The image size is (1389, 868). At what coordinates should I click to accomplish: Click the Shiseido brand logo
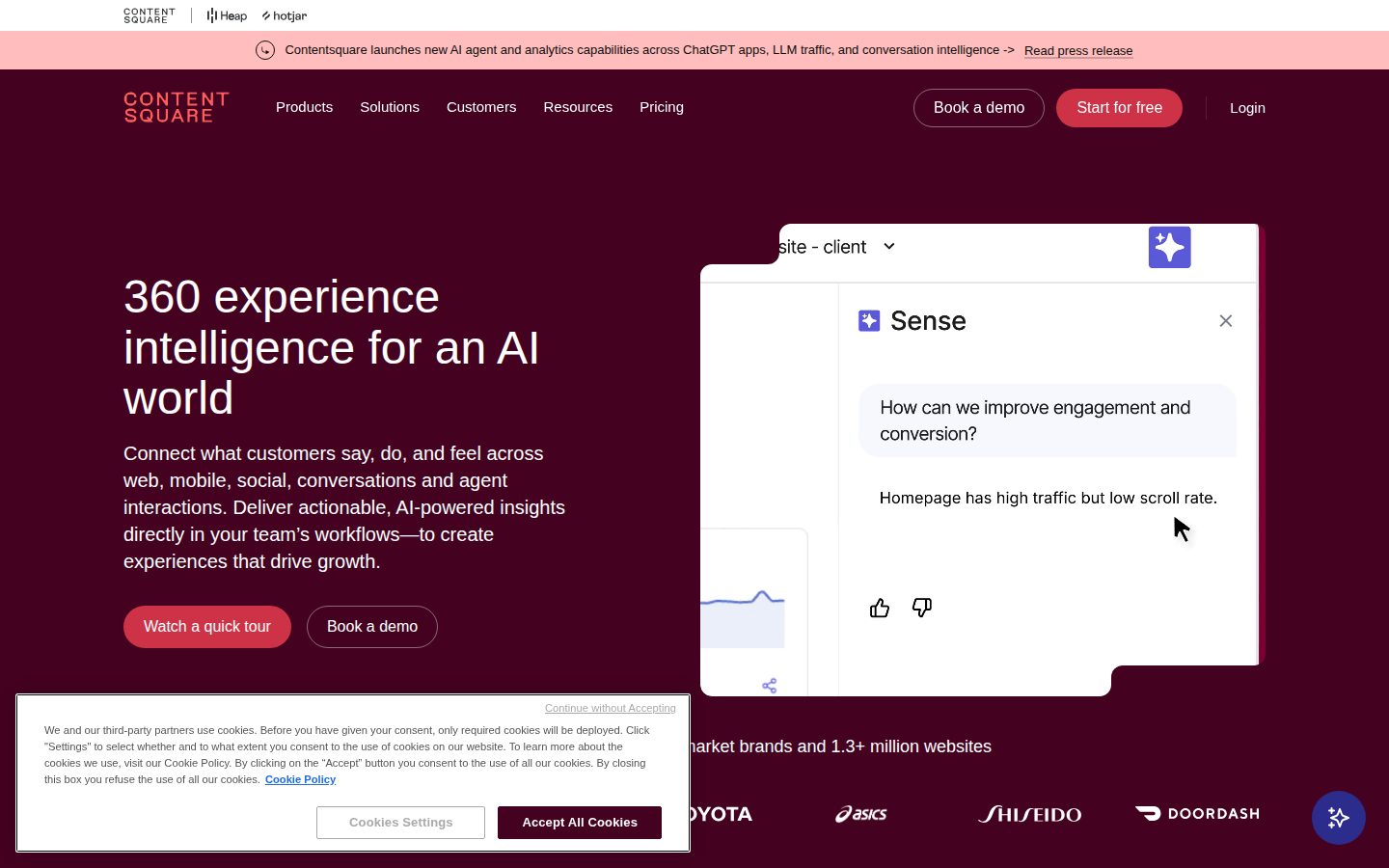(x=1030, y=814)
